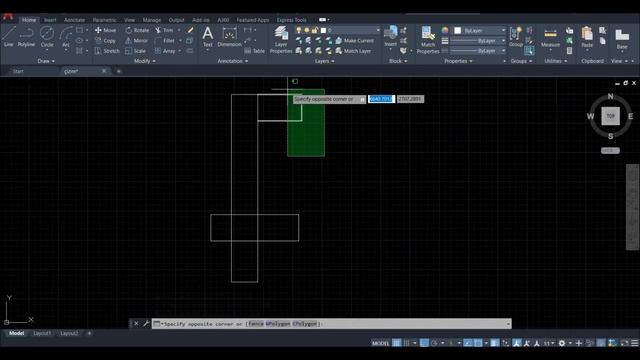Screen dimensions: 640x360
Task: Open status bar customization menu icon
Action: coord(635,343)
